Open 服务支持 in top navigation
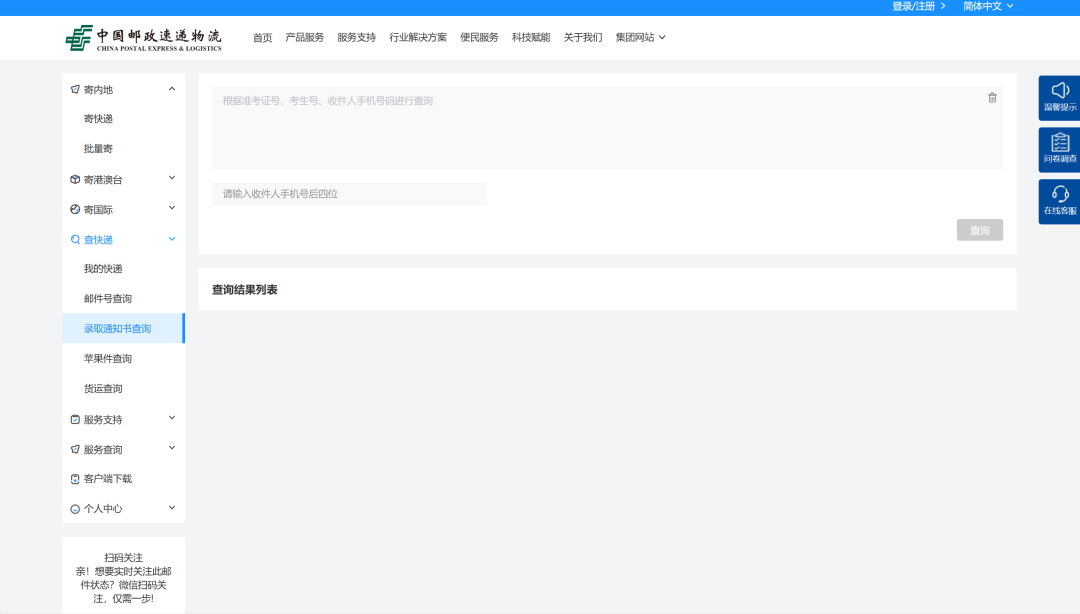This screenshot has width=1080, height=614. point(356,37)
